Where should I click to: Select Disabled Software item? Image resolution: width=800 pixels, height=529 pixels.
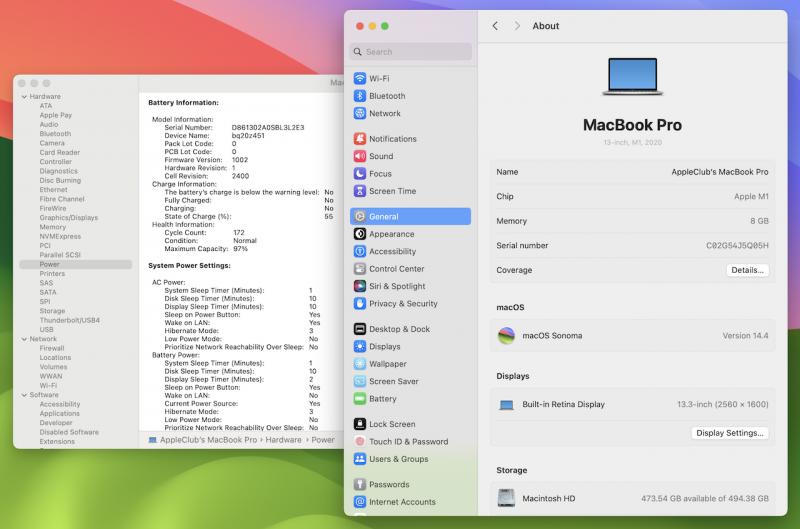(x=69, y=432)
